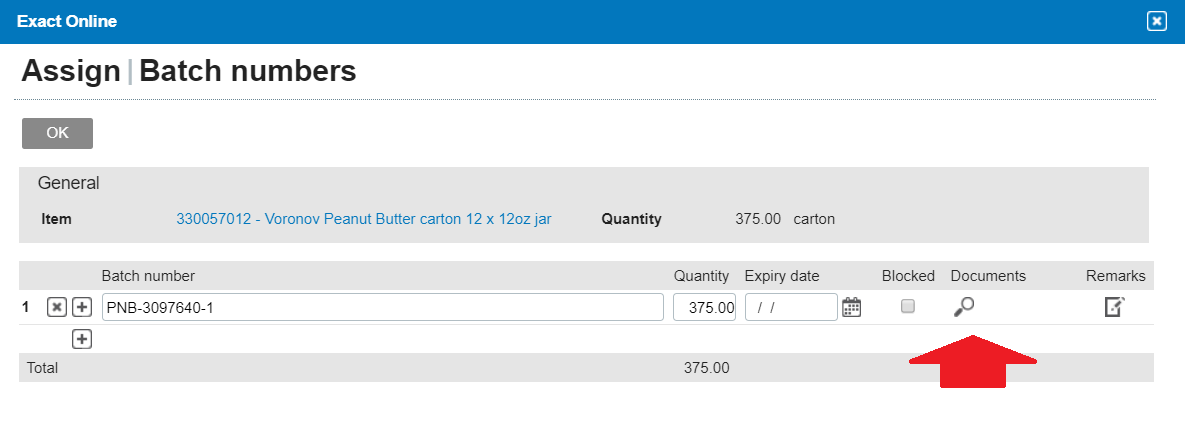1185x440 pixels.
Task: Click into the Expiry date field
Action: coord(791,308)
